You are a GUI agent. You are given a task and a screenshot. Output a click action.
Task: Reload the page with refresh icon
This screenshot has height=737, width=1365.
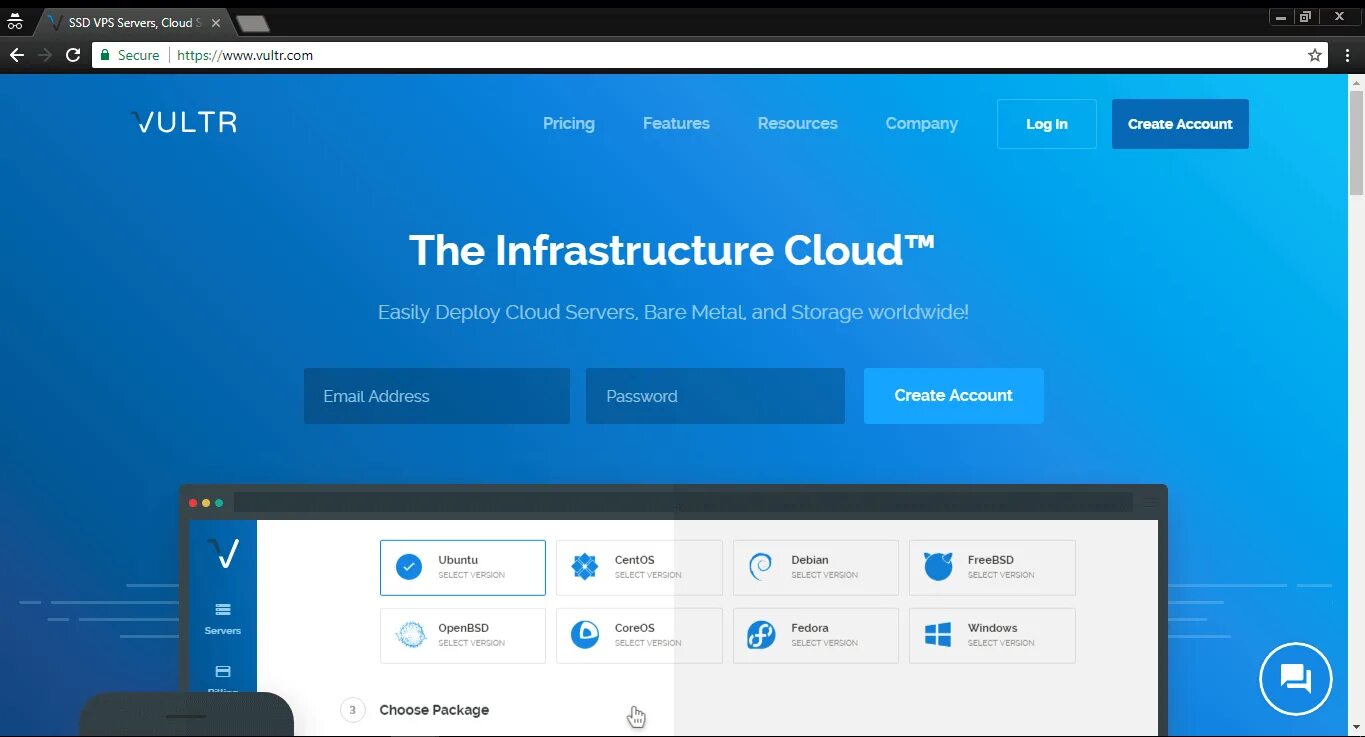coord(73,55)
